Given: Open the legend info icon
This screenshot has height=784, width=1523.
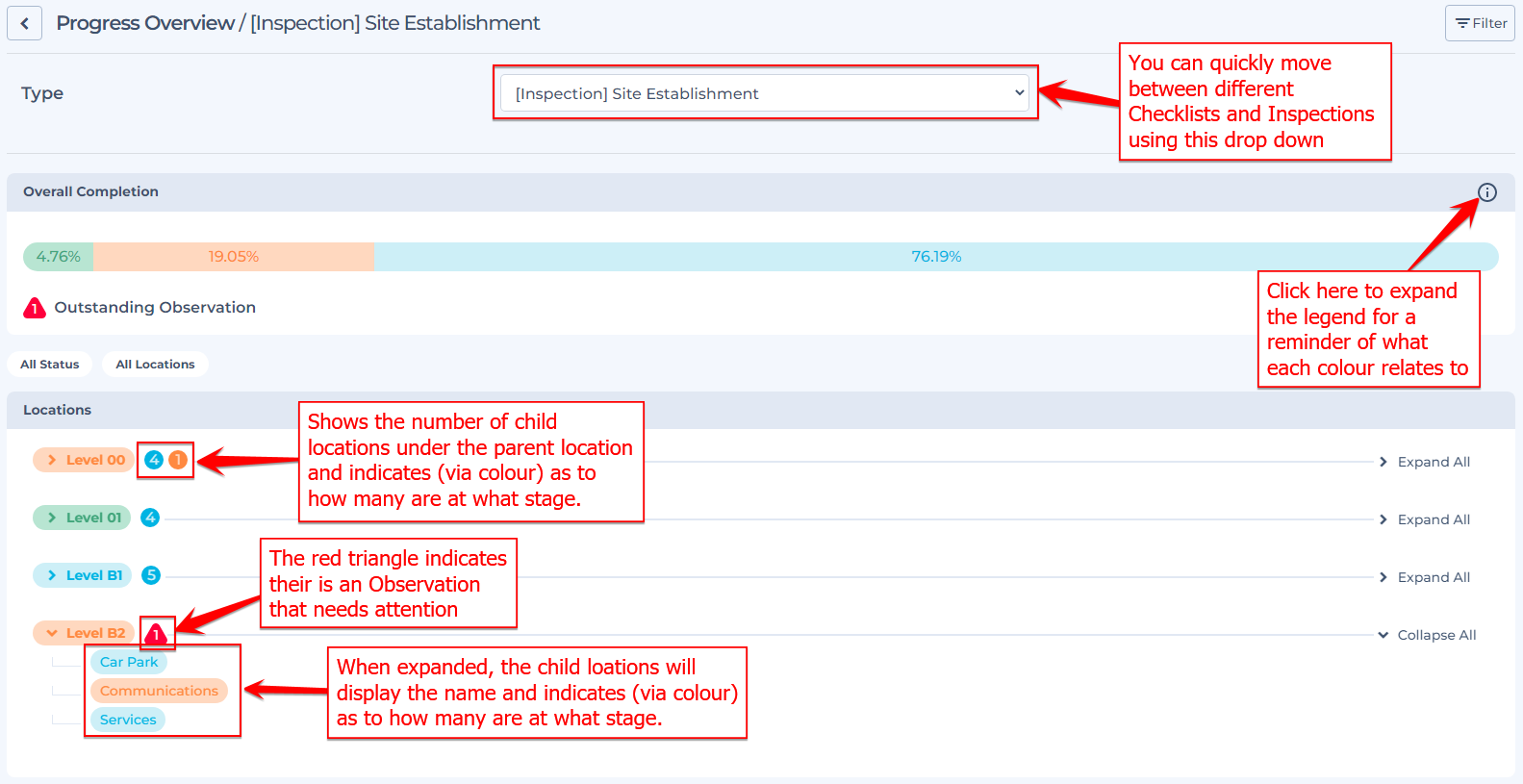Looking at the screenshot, I should tap(1486, 192).
